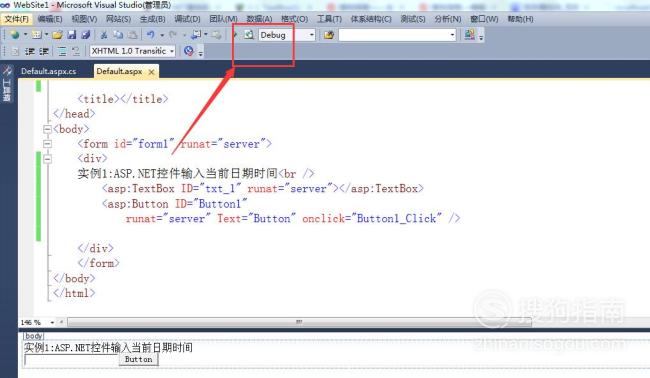
Task: Open the 测试(S) menu
Action: 413,19
